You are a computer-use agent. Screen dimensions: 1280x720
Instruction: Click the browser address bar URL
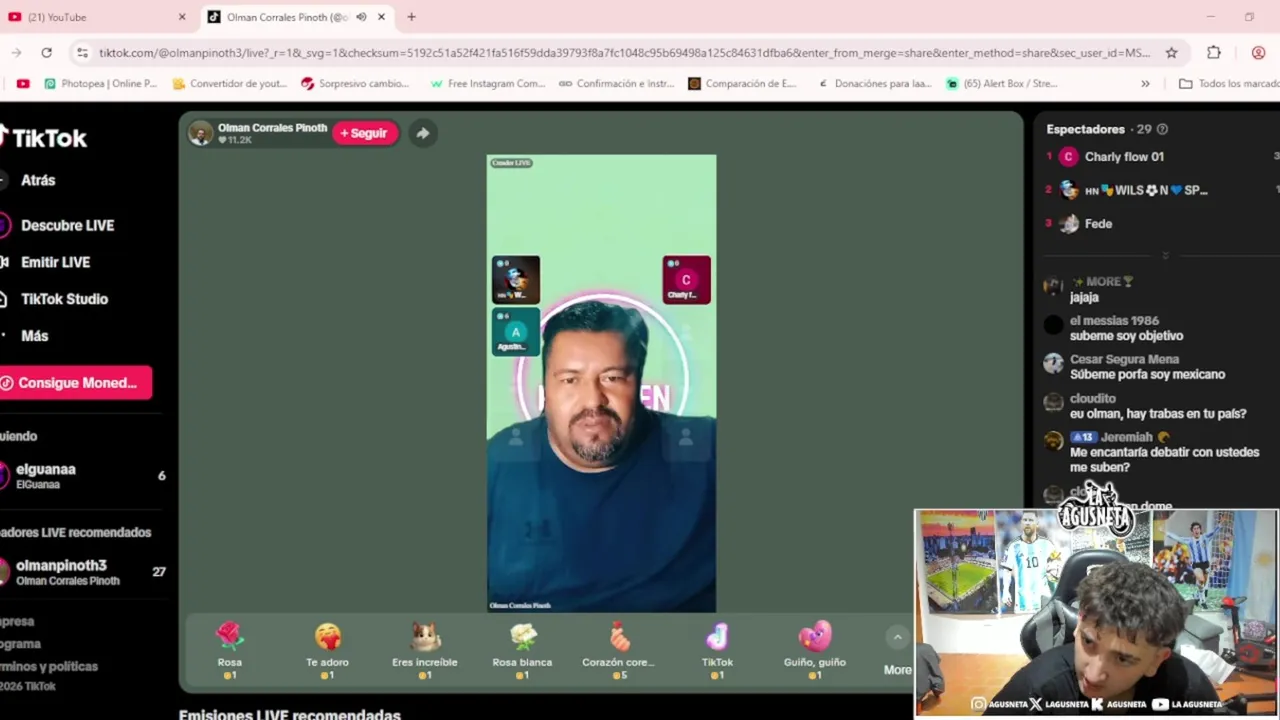tap(624, 53)
